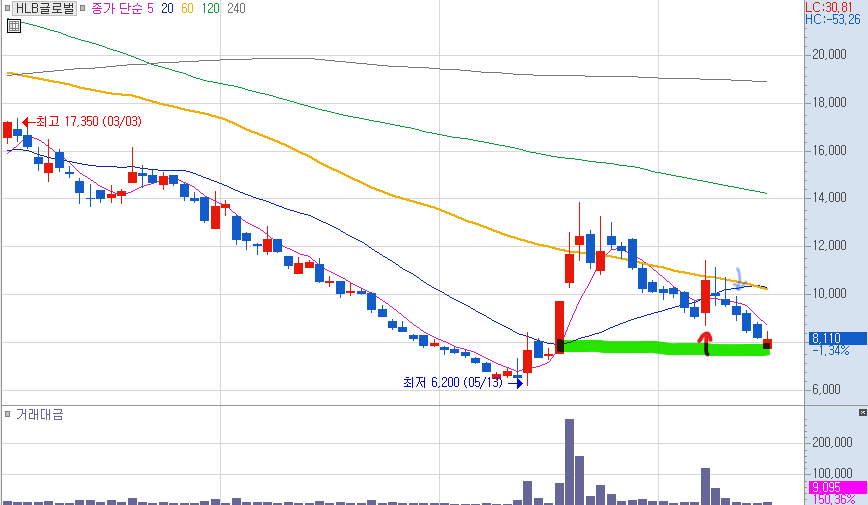
Task: Select the 20-day moving average legend
Action: tap(167, 8)
